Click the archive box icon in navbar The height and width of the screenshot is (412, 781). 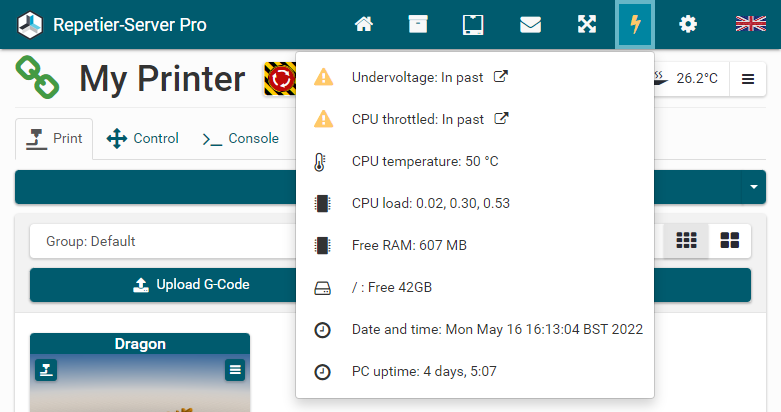pyautogui.click(x=418, y=24)
